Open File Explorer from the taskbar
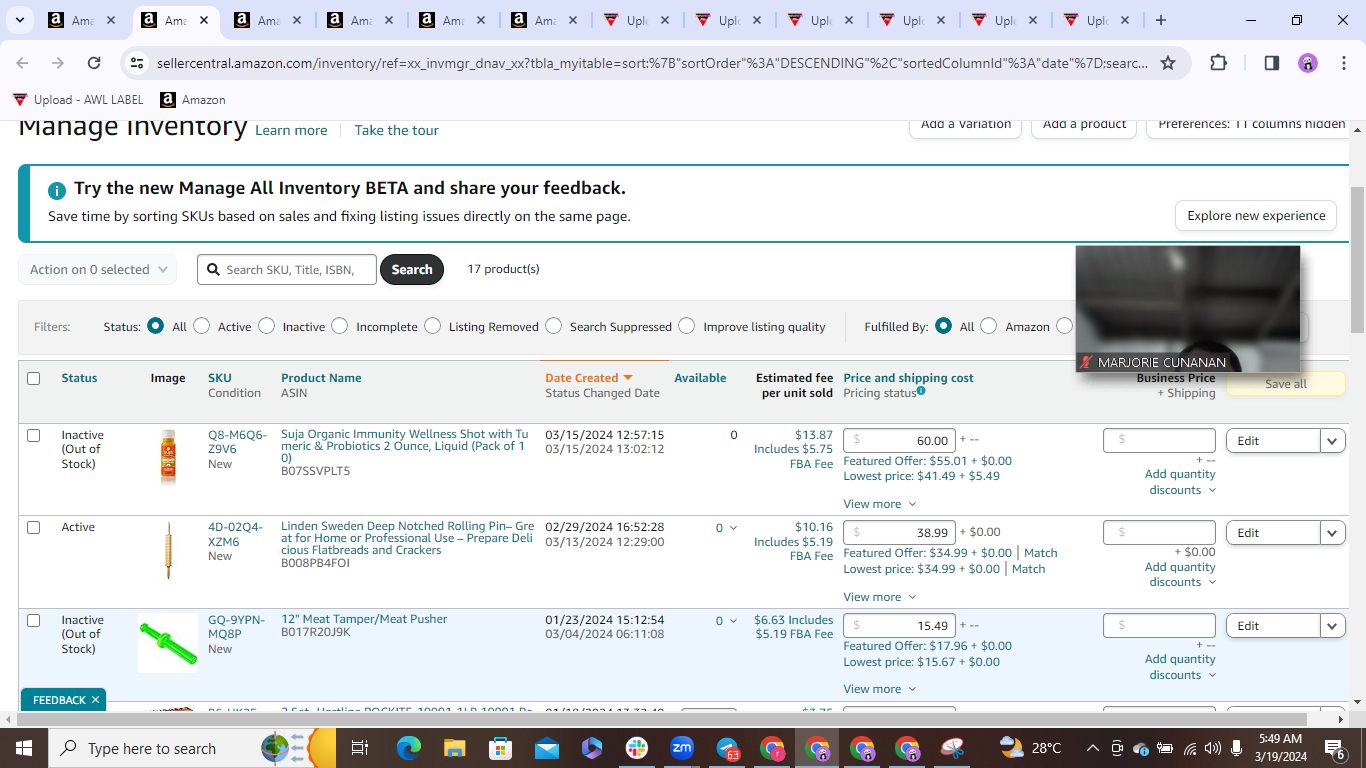This screenshot has height=768, width=1366. [x=455, y=748]
